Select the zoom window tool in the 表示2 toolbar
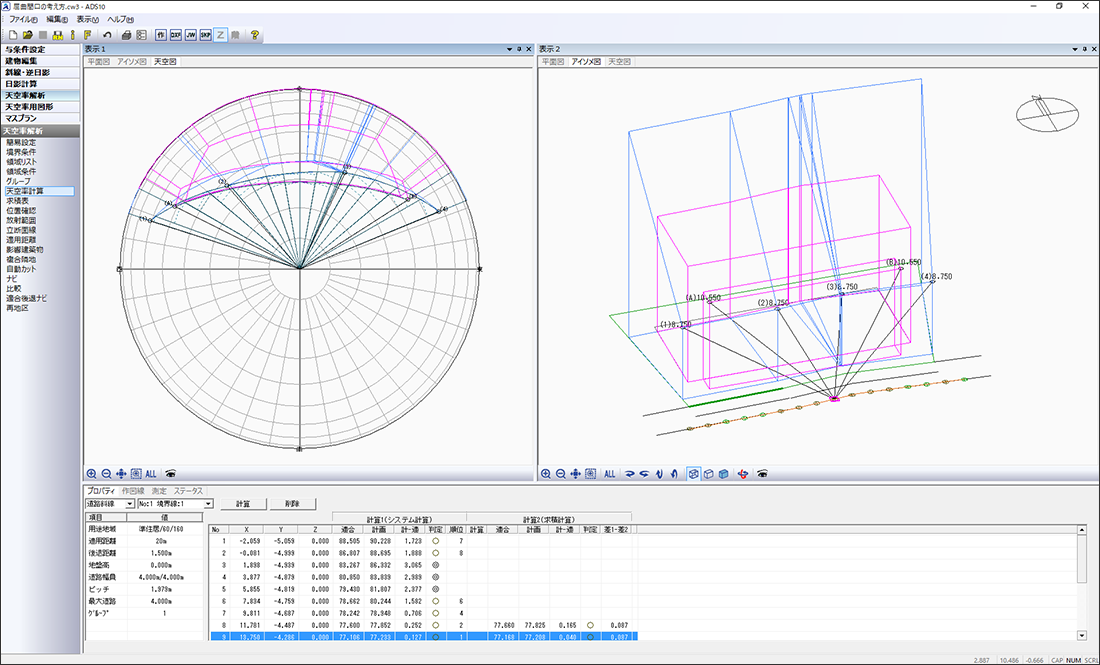1100x665 pixels. point(591,474)
